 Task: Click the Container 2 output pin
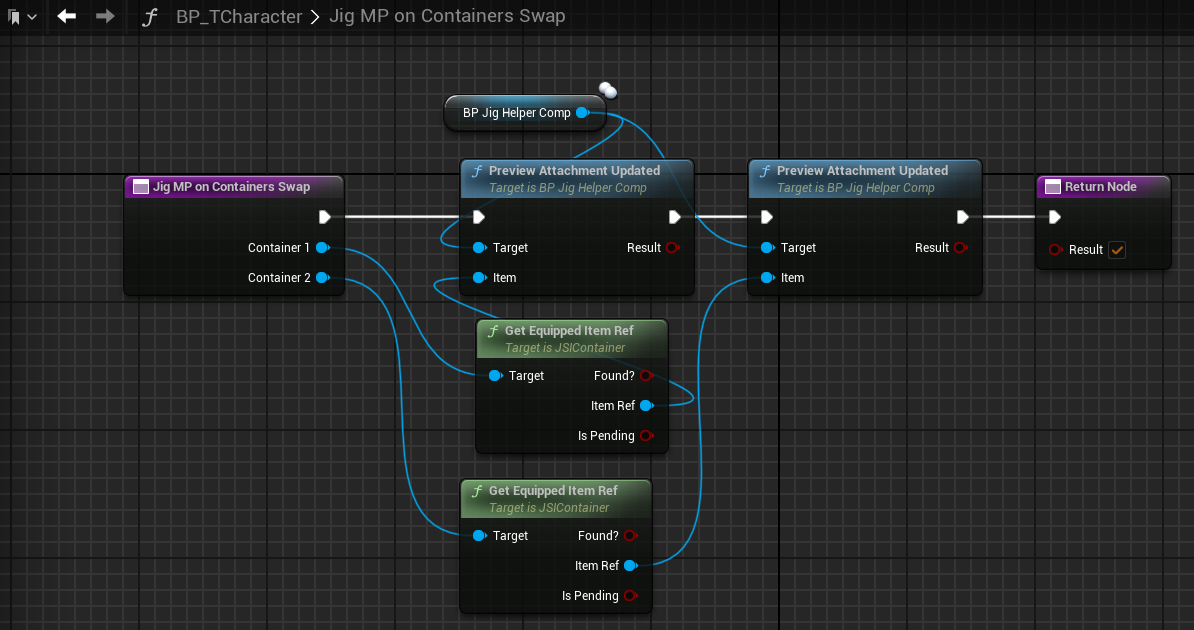coord(323,277)
